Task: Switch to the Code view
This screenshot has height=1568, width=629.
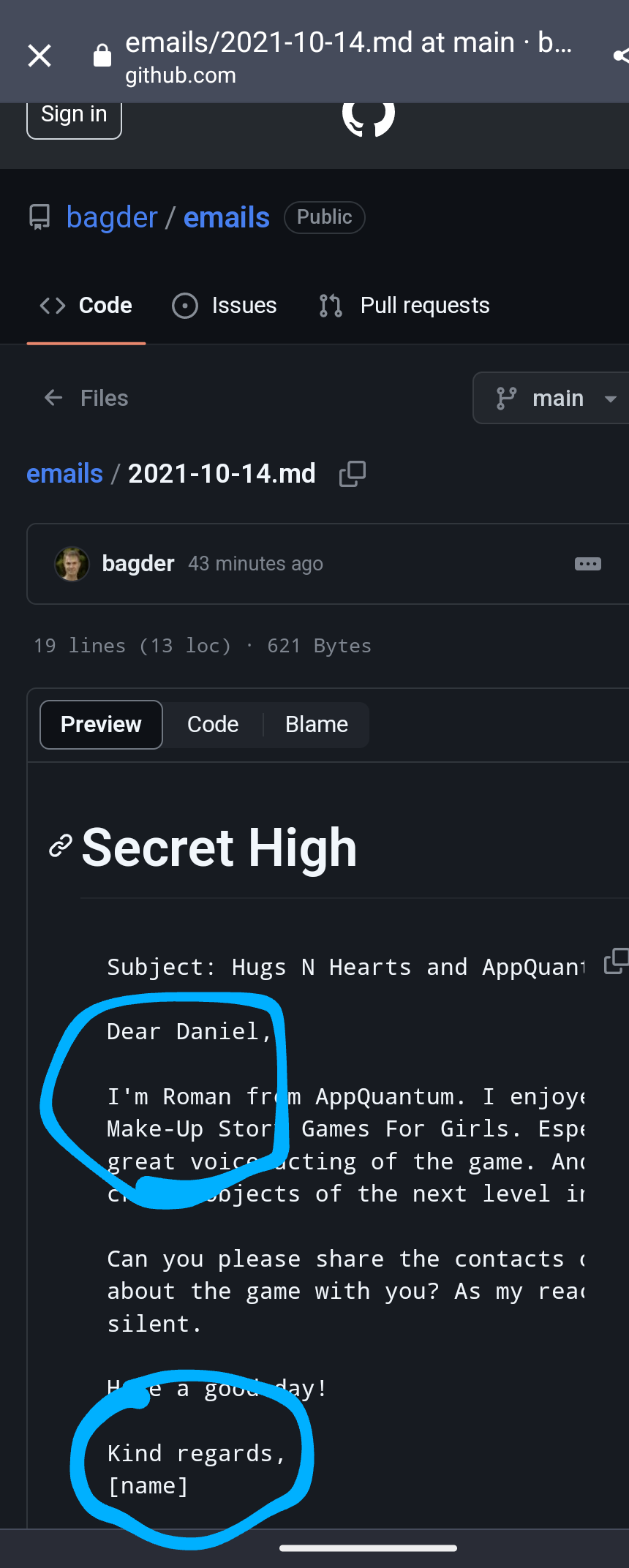Action: 213,725
